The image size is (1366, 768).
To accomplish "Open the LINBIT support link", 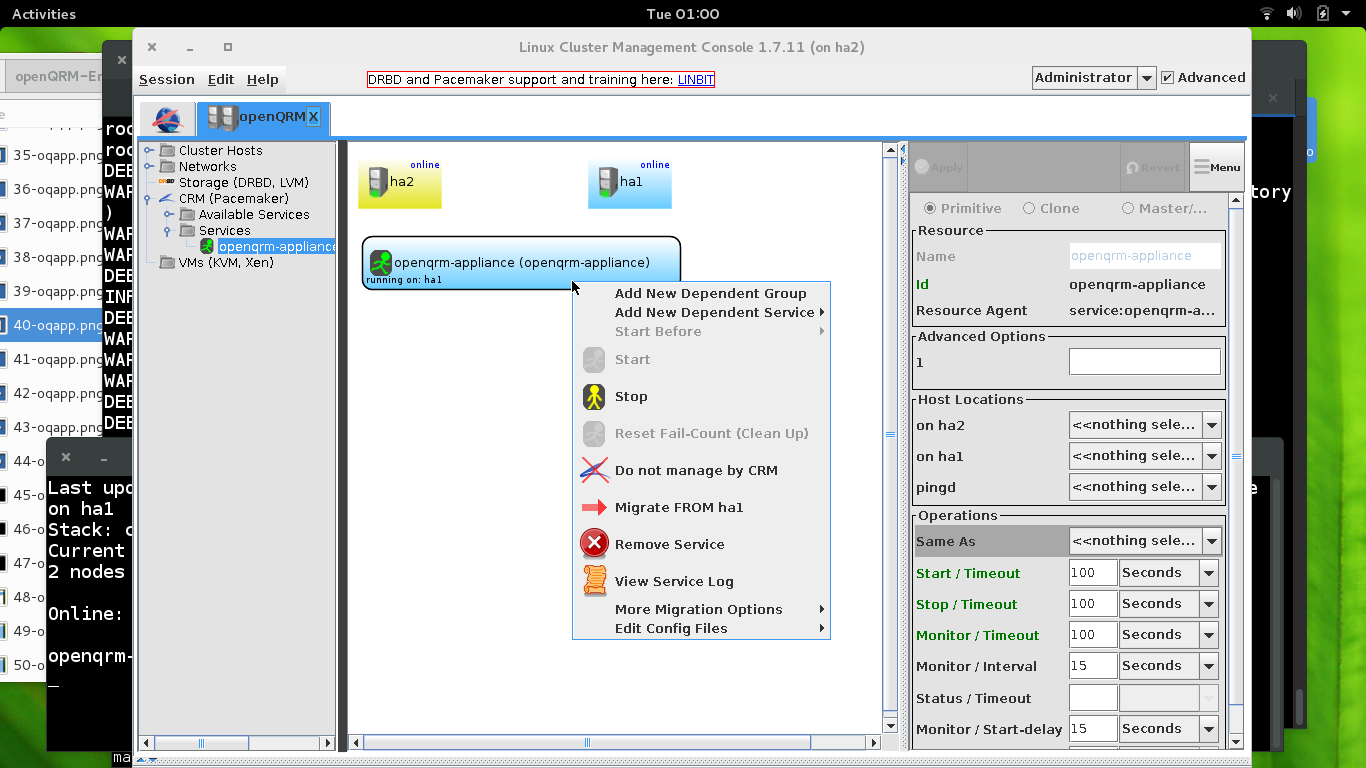I will [696, 80].
